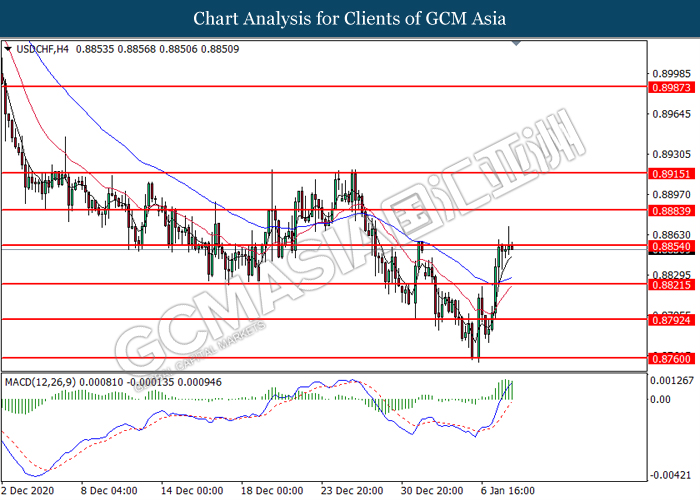Click the 14 Dec 00:00 date label

click(x=192, y=491)
